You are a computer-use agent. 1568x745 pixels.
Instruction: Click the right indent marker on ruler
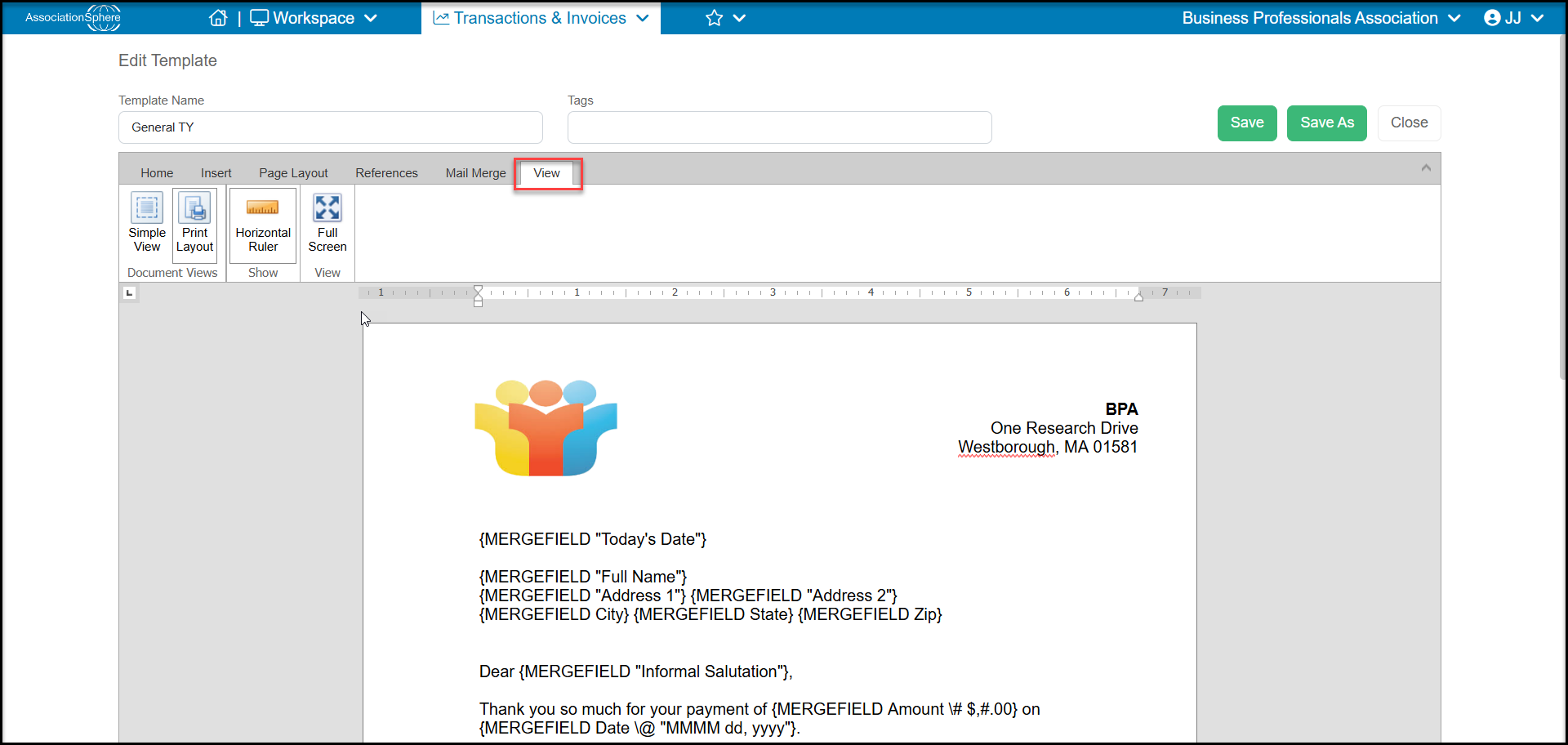point(1138,297)
